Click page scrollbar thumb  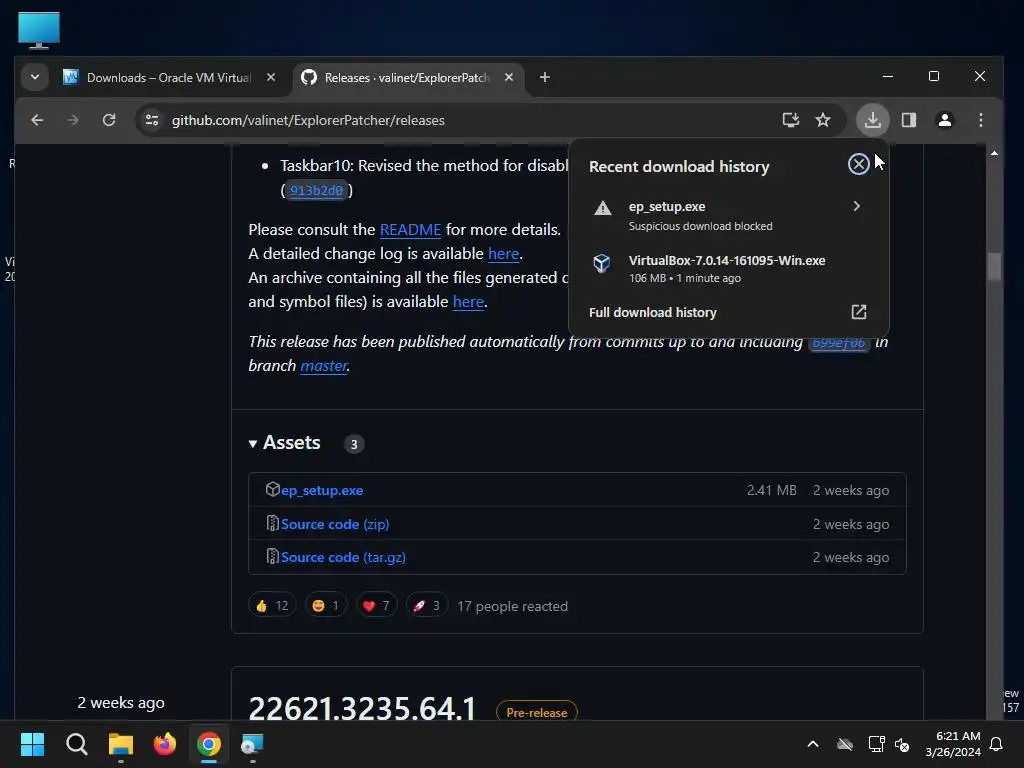coord(994,266)
